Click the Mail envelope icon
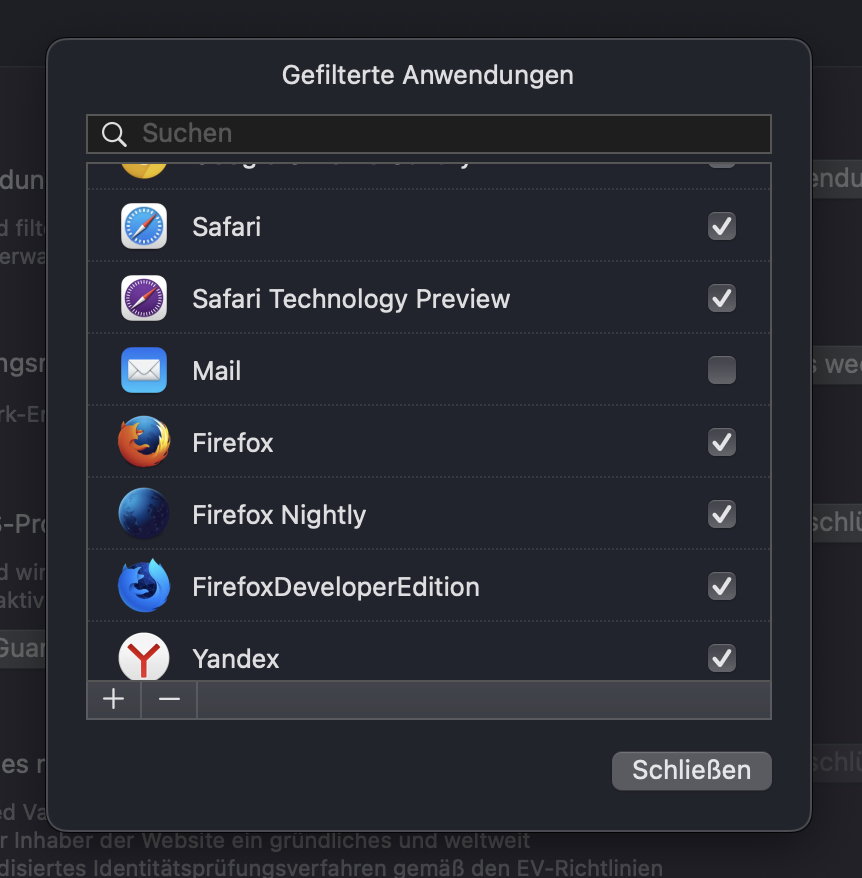The image size is (862, 878). (x=144, y=370)
